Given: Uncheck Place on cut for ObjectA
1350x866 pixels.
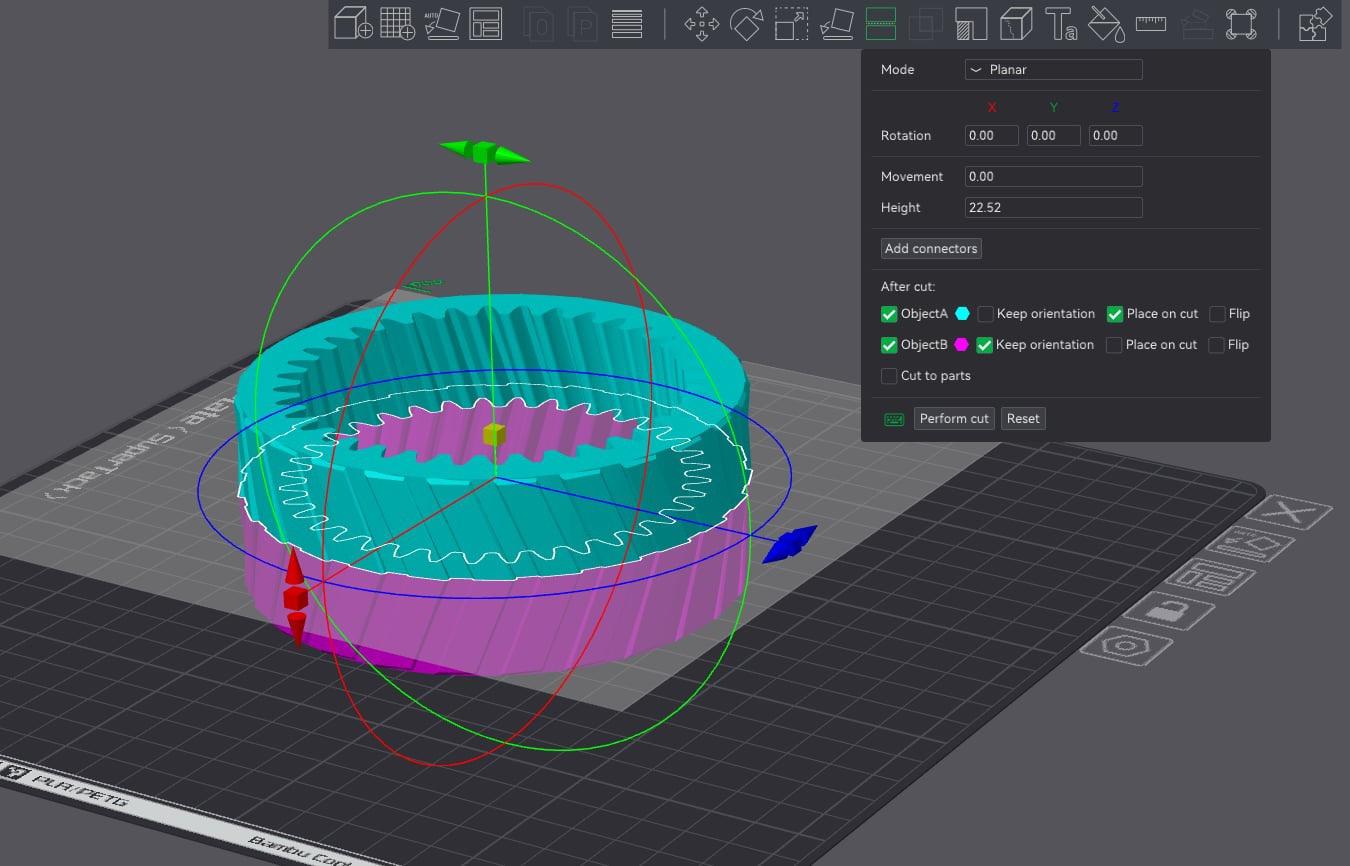Looking at the screenshot, I should pos(1115,314).
